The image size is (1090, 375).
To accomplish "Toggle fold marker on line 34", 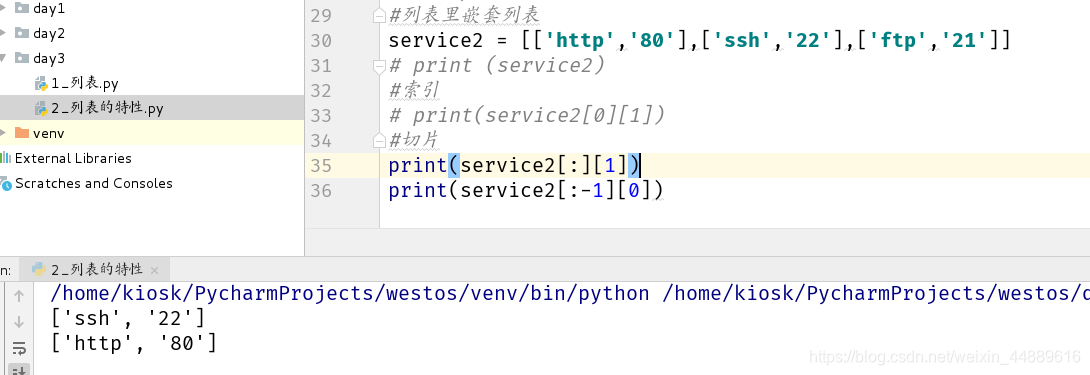I will tap(379, 141).
